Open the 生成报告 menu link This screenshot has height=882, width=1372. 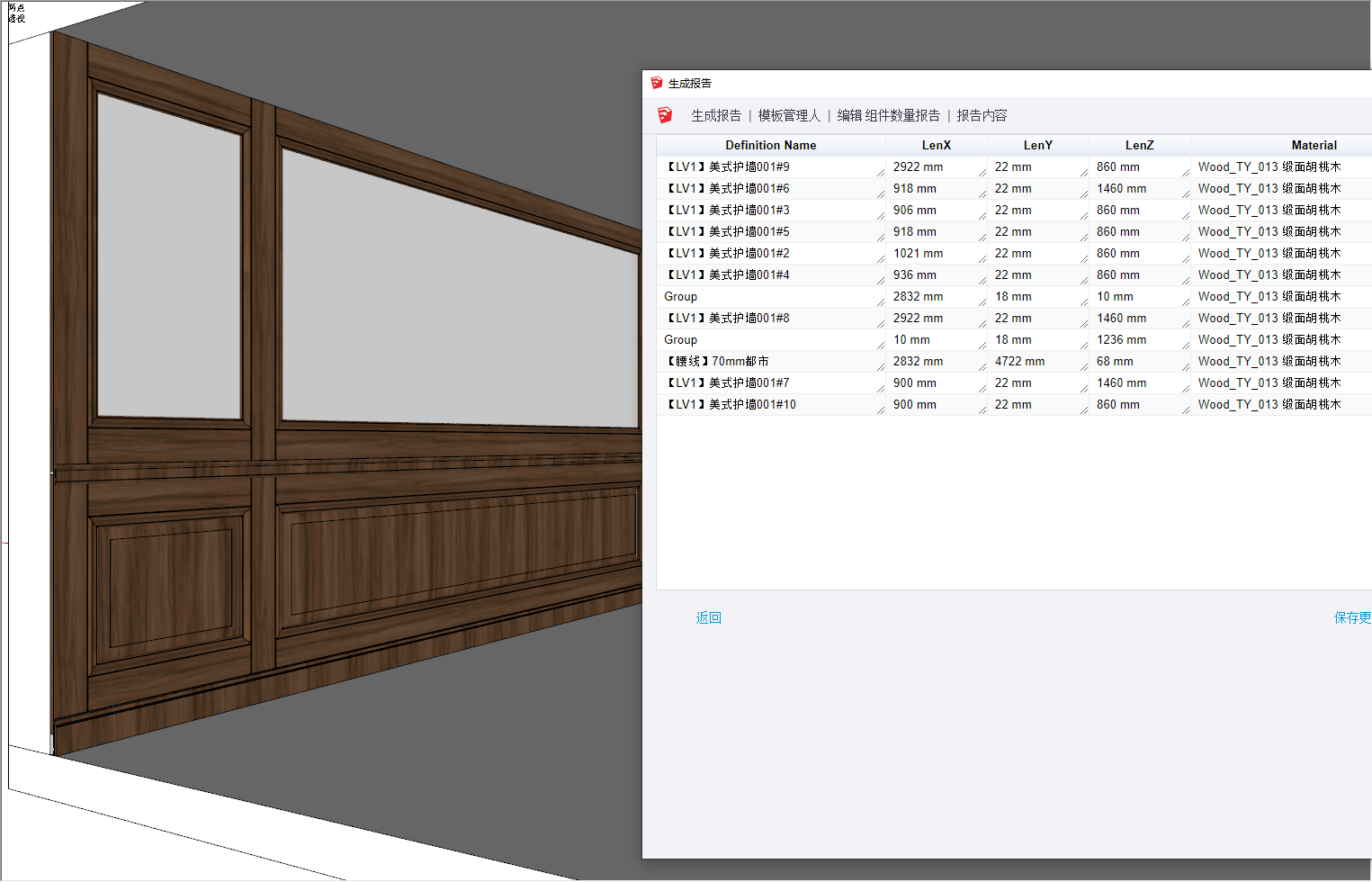pyautogui.click(x=715, y=115)
